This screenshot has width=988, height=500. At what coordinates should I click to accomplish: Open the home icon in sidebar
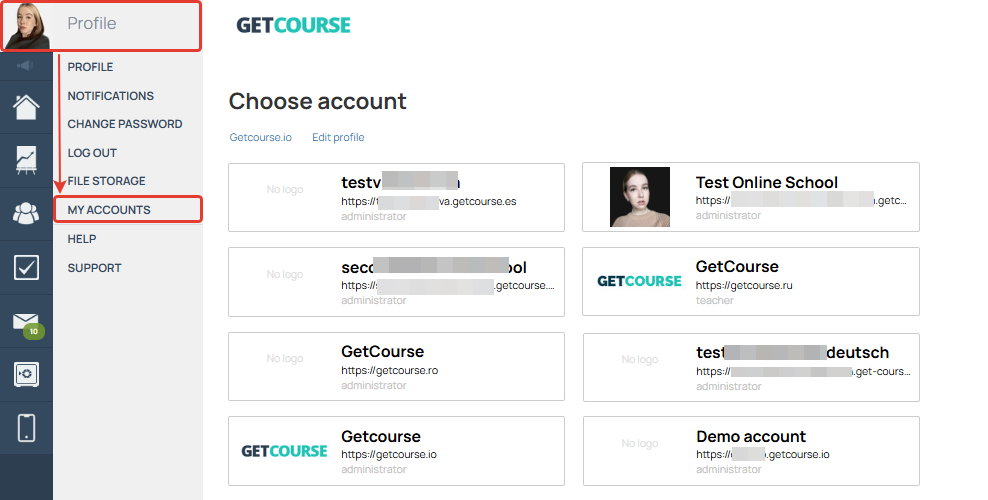[26, 107]
